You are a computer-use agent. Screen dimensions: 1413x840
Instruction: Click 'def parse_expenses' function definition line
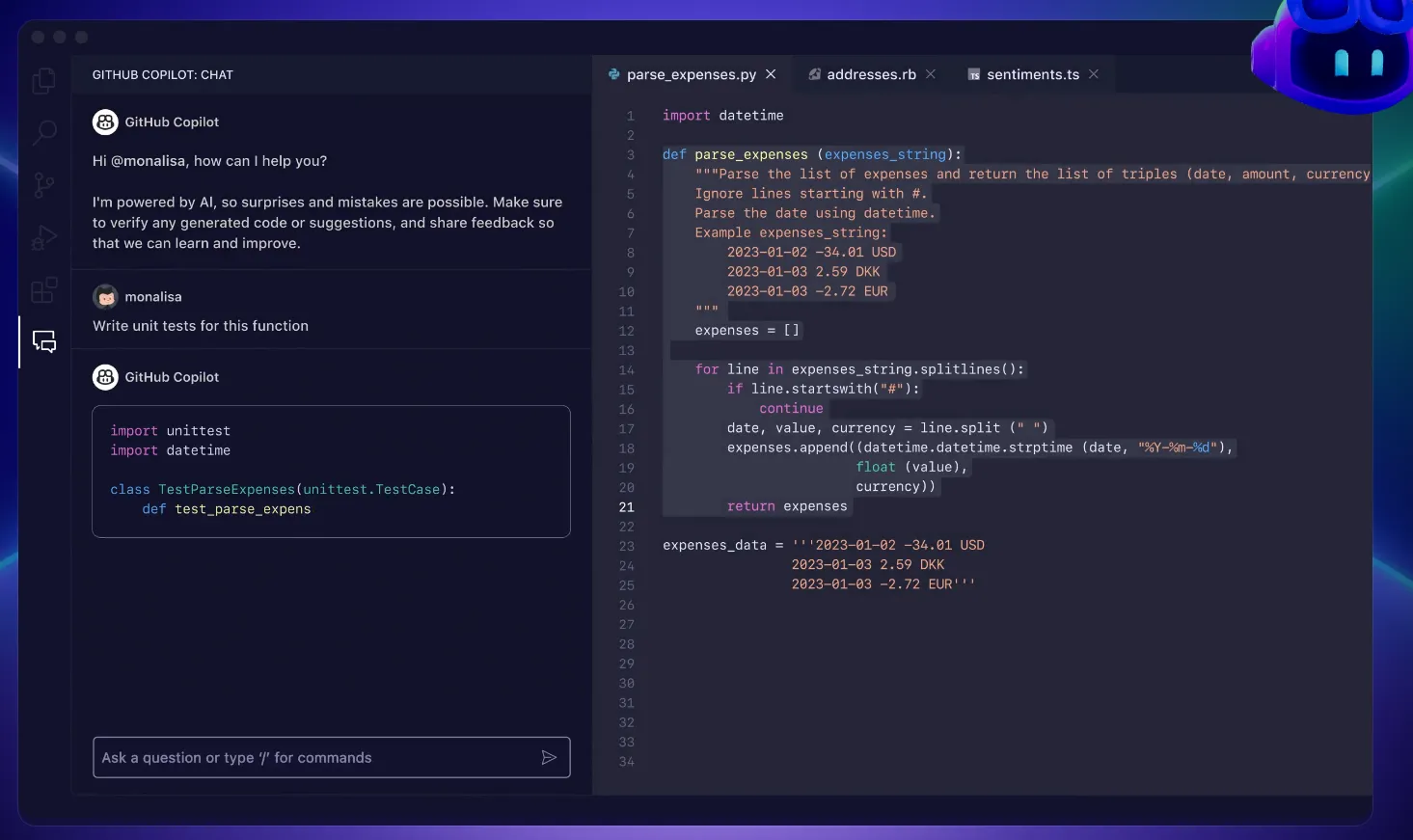click(812, 154)
